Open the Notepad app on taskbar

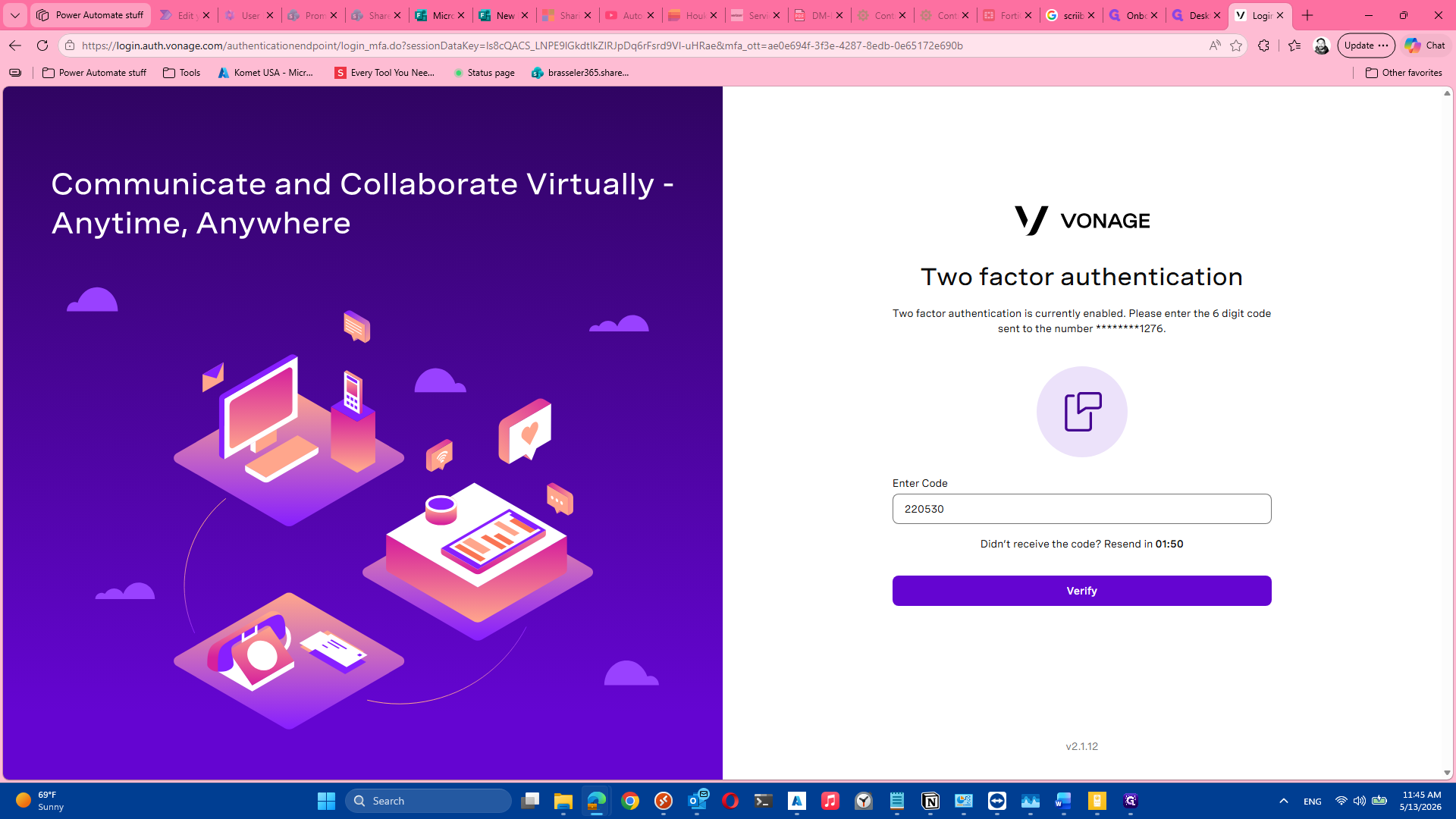tap(897, 801)
